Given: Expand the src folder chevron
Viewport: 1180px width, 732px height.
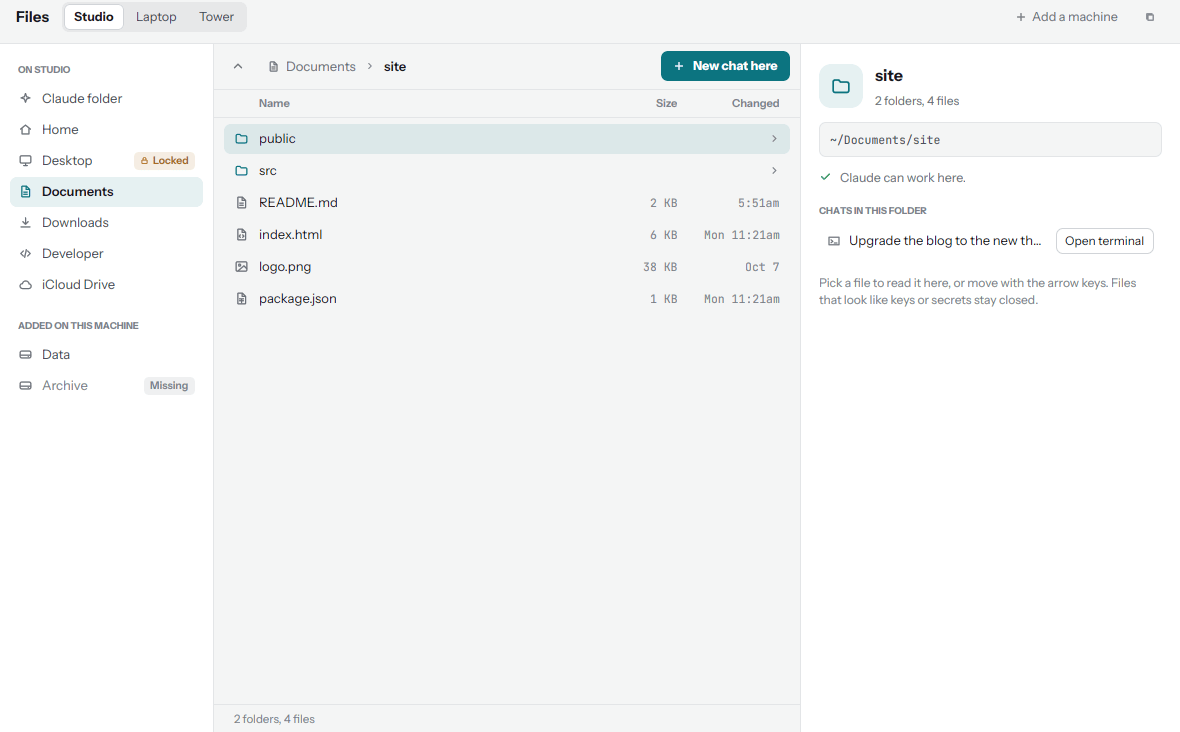Looking at the screenshot, I should [x=774, y=171].
